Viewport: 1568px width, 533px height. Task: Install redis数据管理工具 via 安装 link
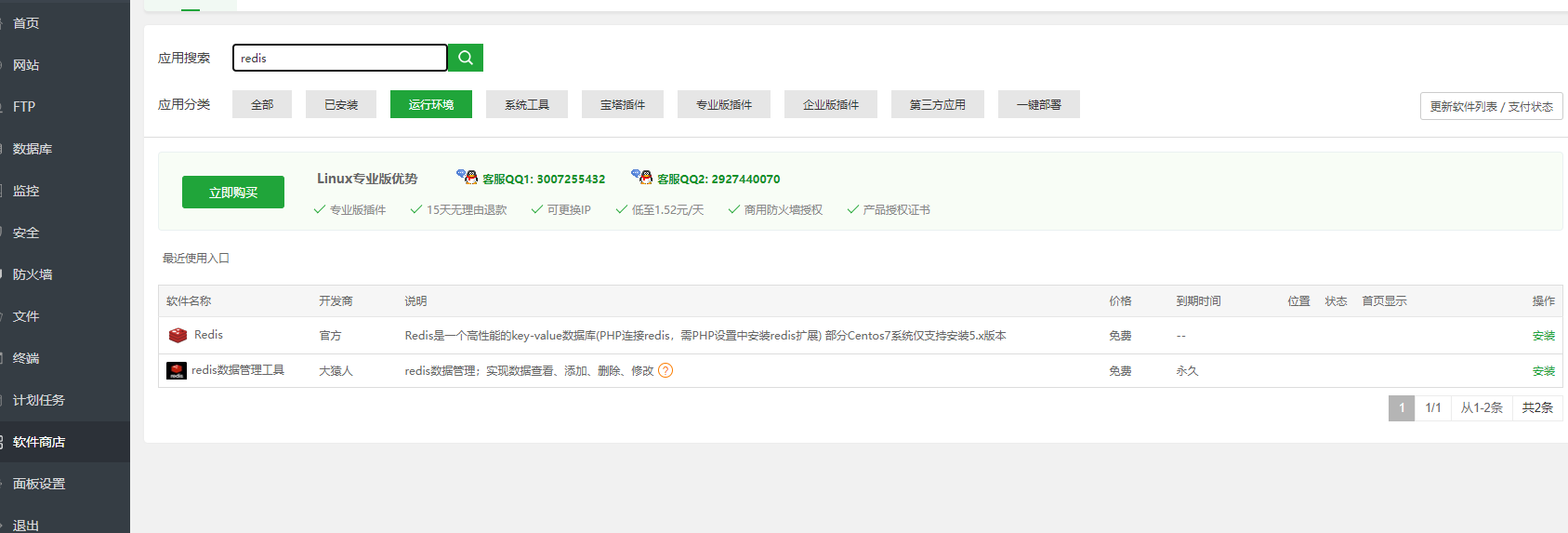pyautogui.click(x=1543, y=371)
